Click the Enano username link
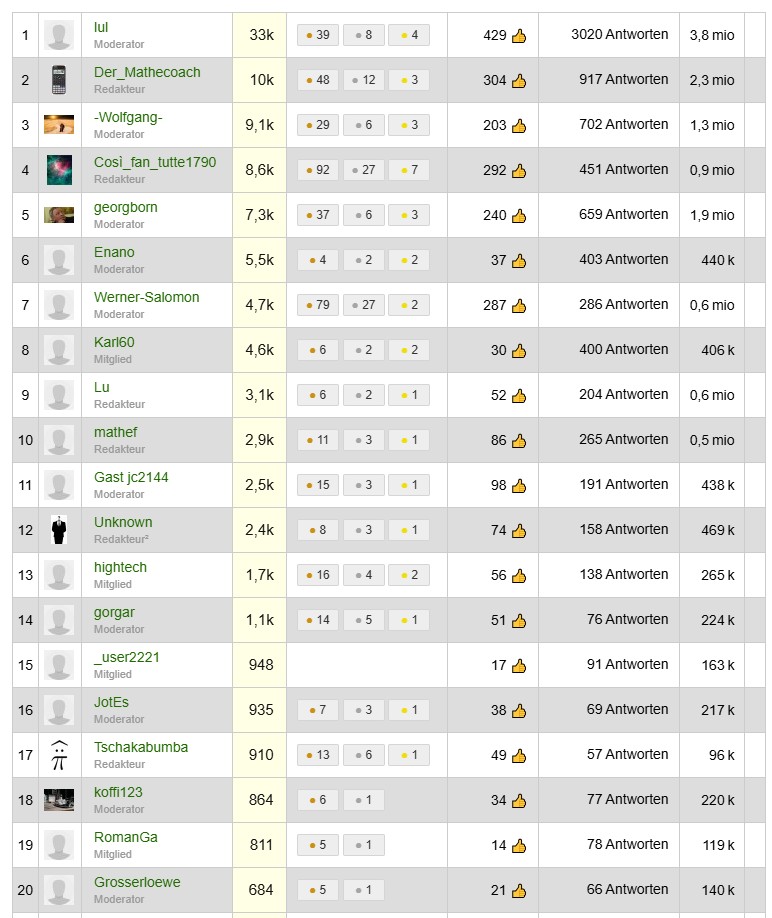772x918 pixels. pyautogui.click(x=114, y=252)
